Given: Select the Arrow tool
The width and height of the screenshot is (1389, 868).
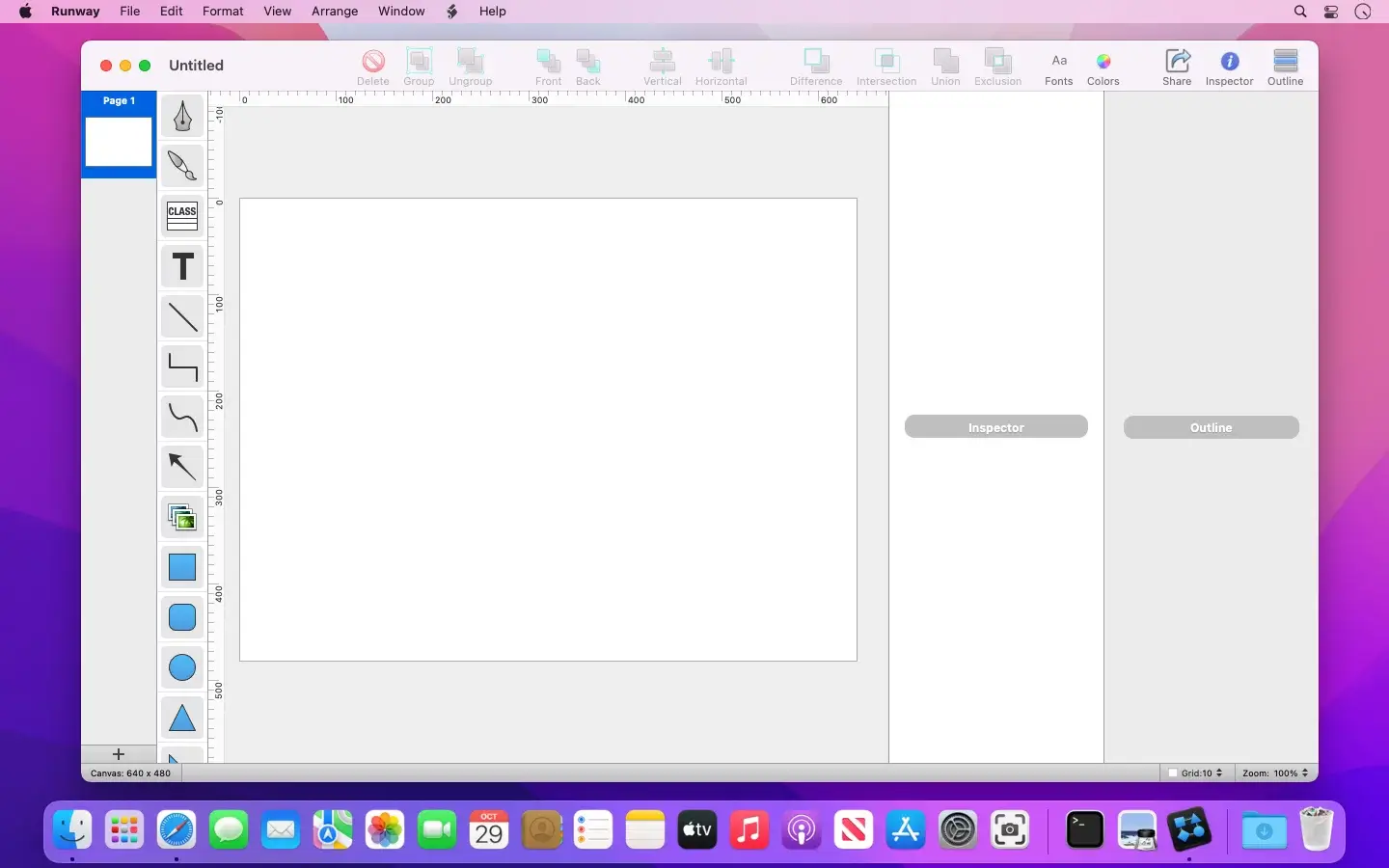Looking at the screenshot, I should pos(182,468).
